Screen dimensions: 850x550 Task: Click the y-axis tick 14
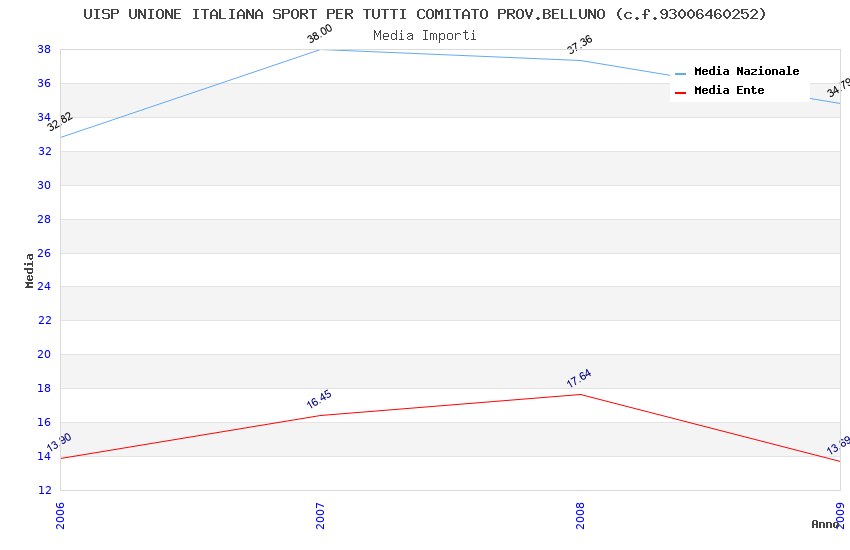[44, 456]
